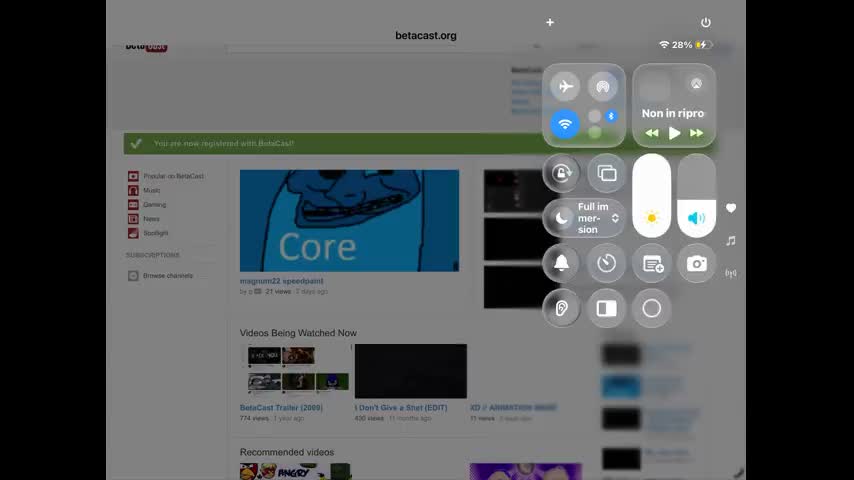Adjust the brightness slider
The width and height of the screenshot is (854, 480).
[652, 196]
